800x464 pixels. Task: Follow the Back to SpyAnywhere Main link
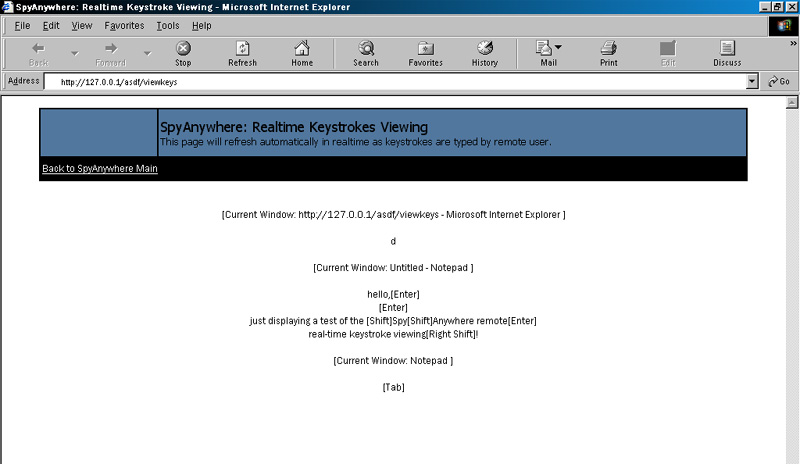[x=100, y=168]
